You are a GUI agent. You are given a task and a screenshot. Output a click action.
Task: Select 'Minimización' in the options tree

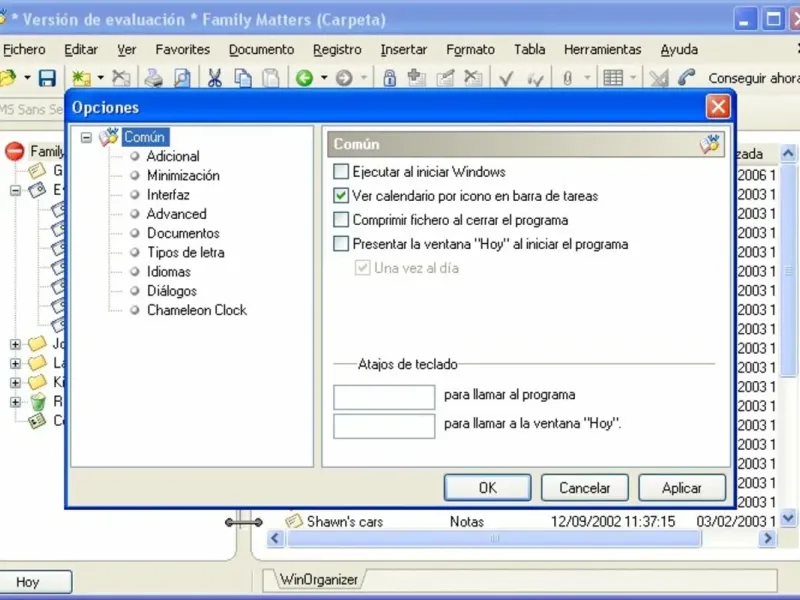point(183,176)
